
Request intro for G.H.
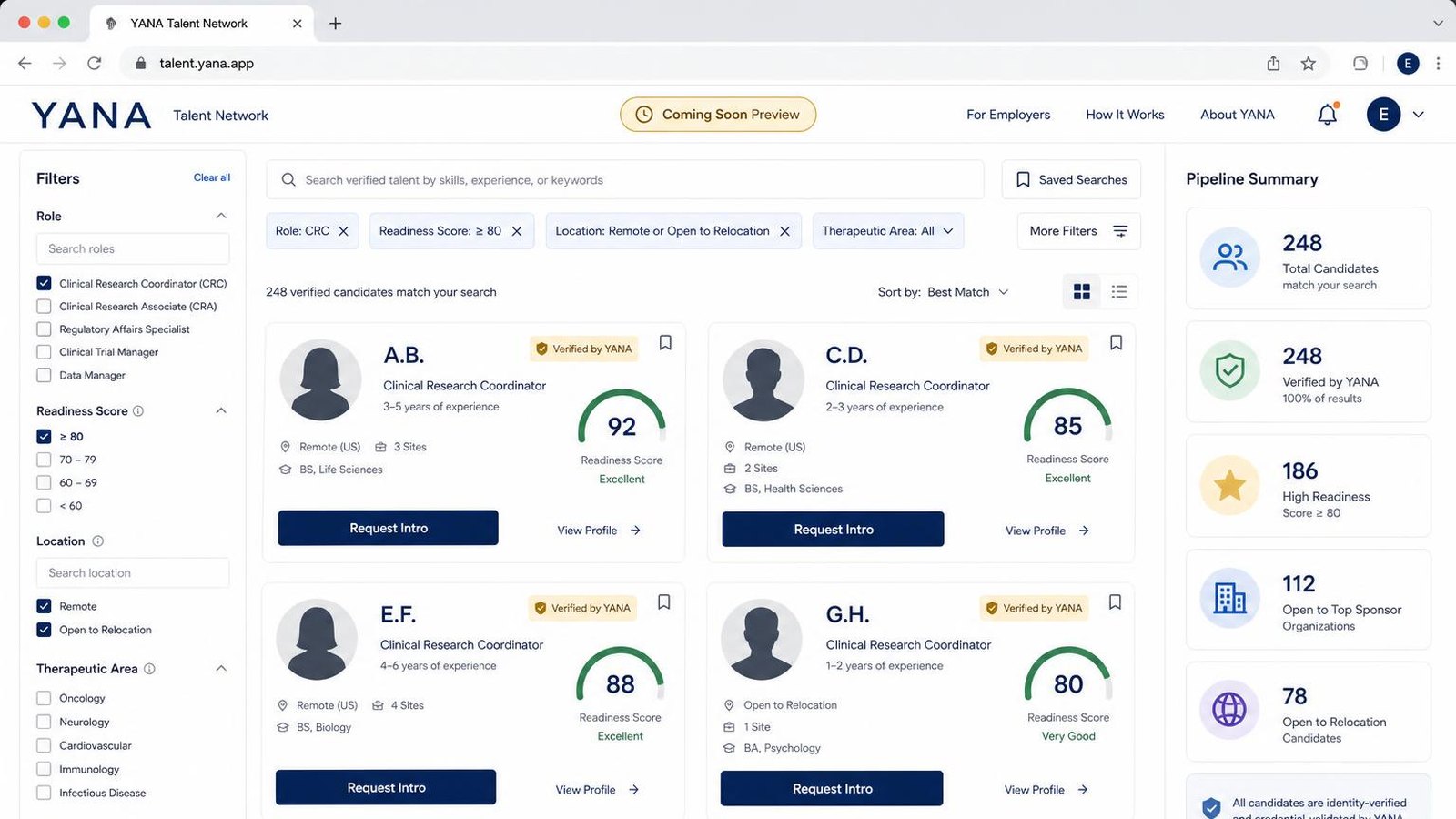pyautogui.click(x=832, y=789)
